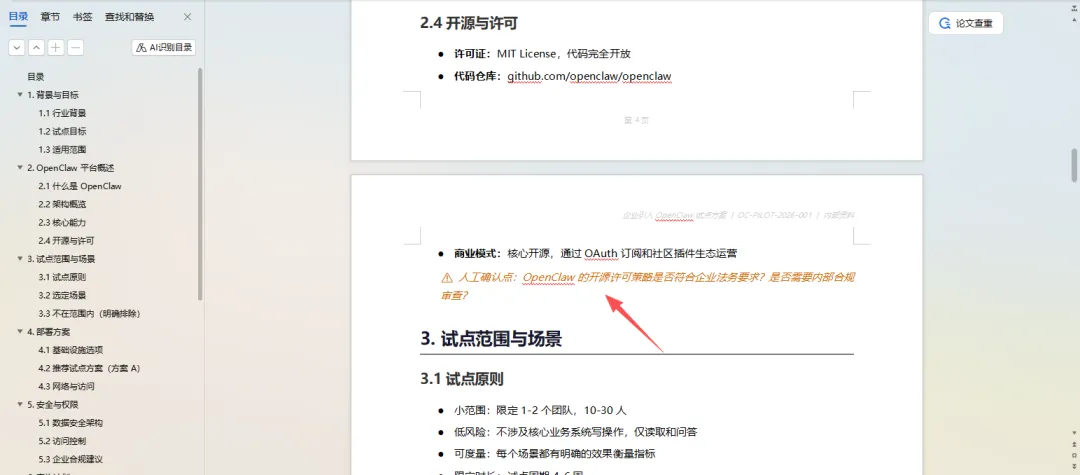The image size is (1080, 475).
Task: Click the document vertical scrollbar thumb
Action: [1074, 165]
